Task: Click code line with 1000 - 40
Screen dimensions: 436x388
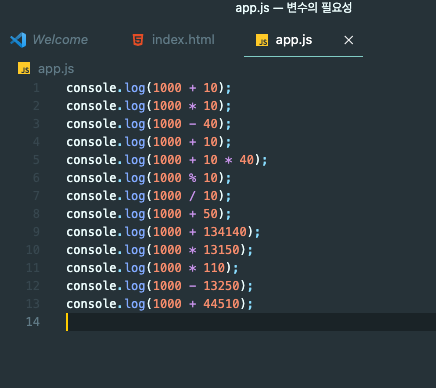Action: (148, 124)
